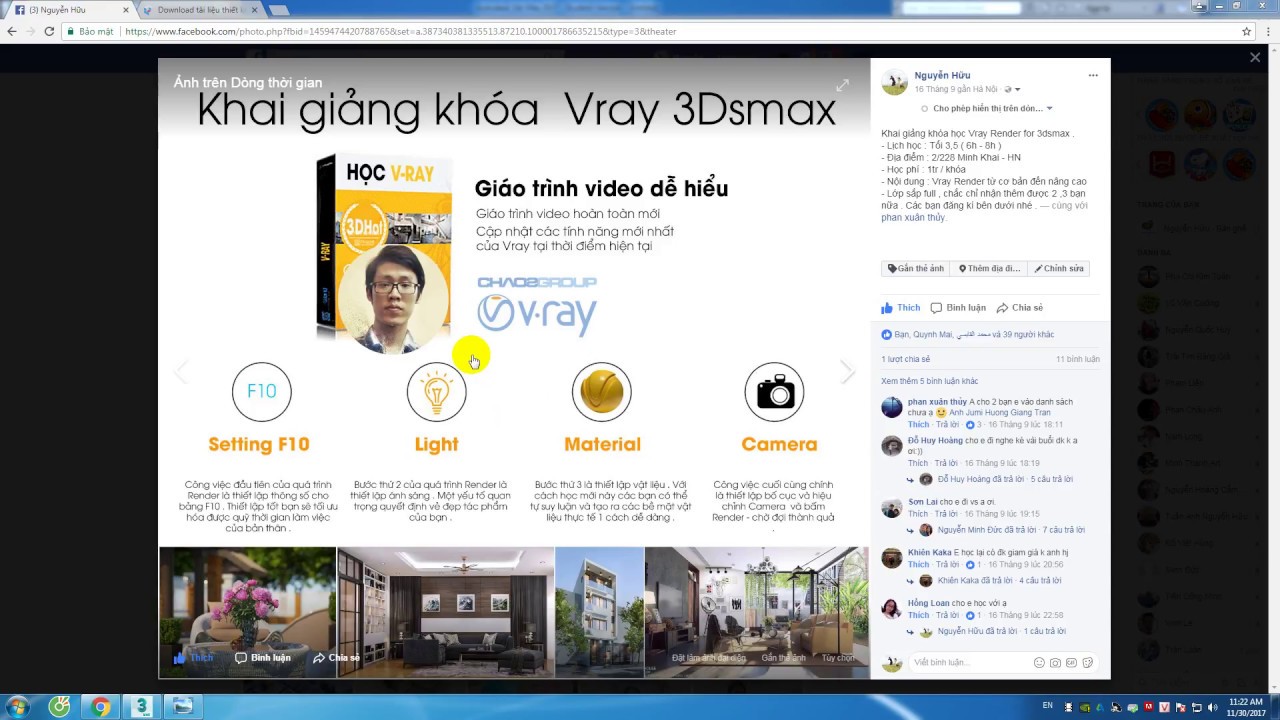
Task: Switch to 'Download tài liệu thiết k' tab
Action: pos(200,10)
